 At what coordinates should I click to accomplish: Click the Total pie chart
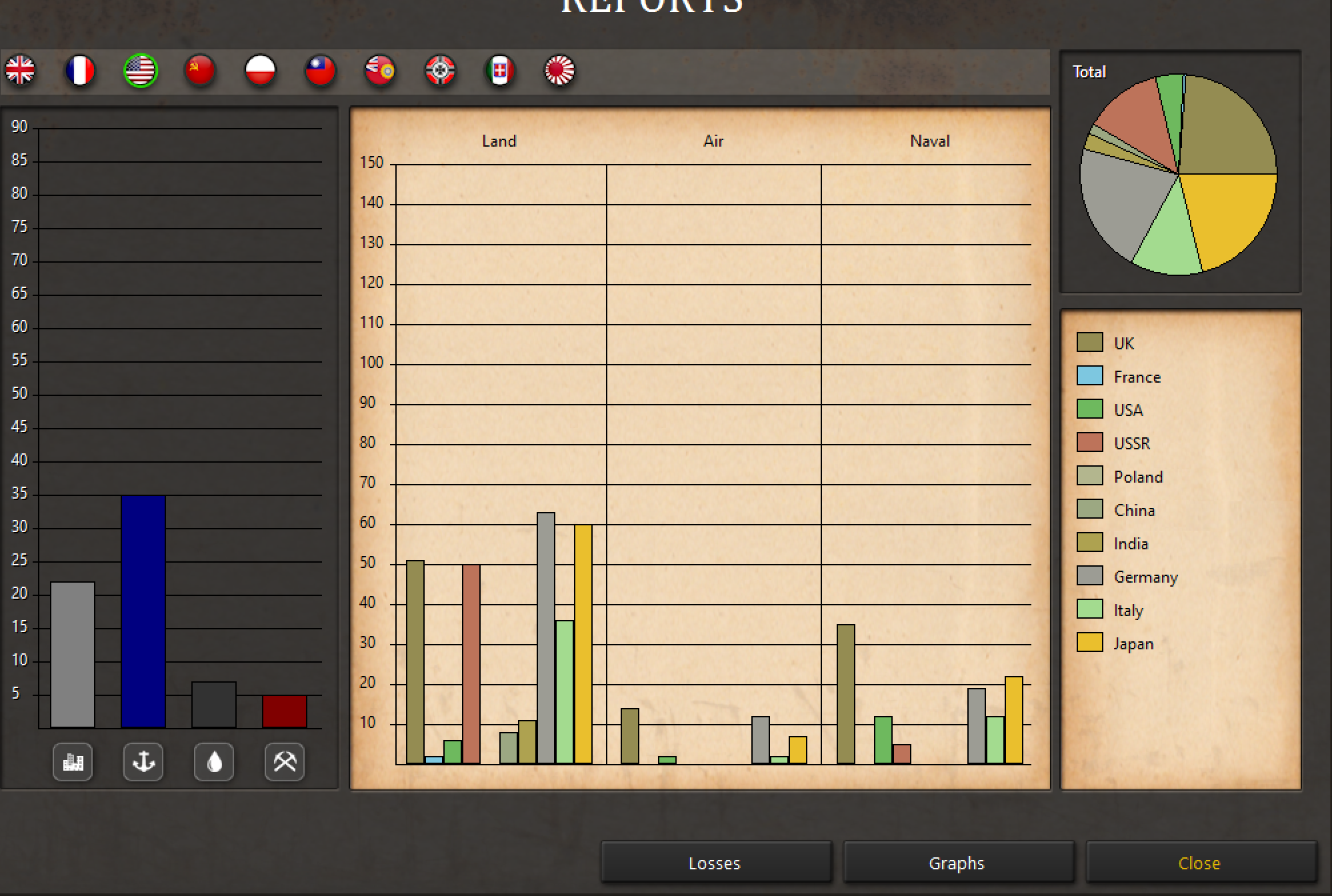click(1178, 174)
